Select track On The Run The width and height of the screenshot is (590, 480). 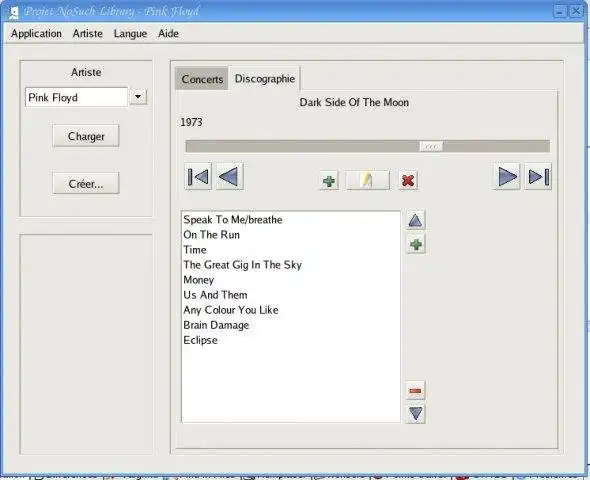pyautogui.click(x=291, y=235)
